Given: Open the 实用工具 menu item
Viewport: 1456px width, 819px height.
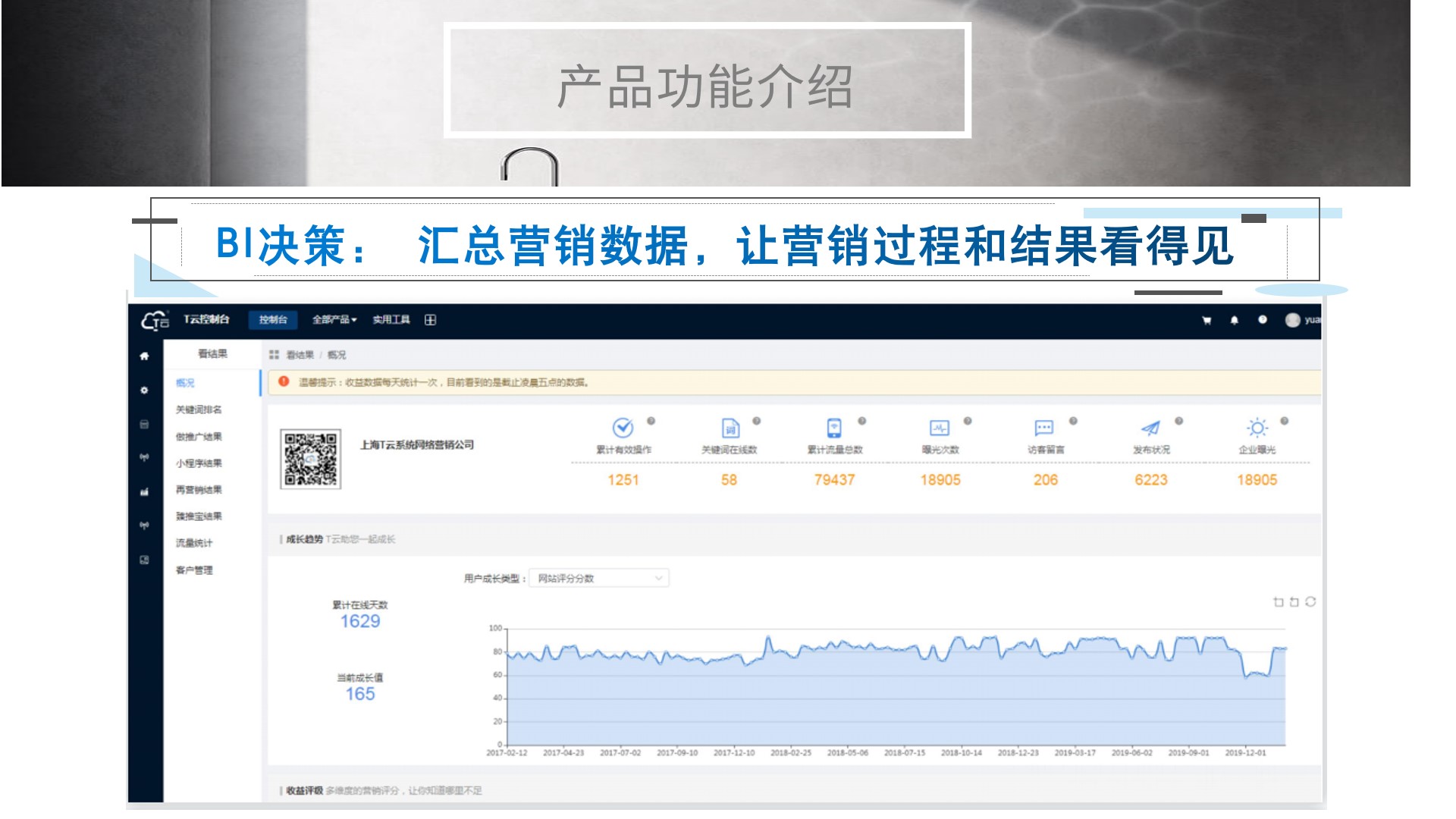Looking at the screenshot, I should (391, 320).
